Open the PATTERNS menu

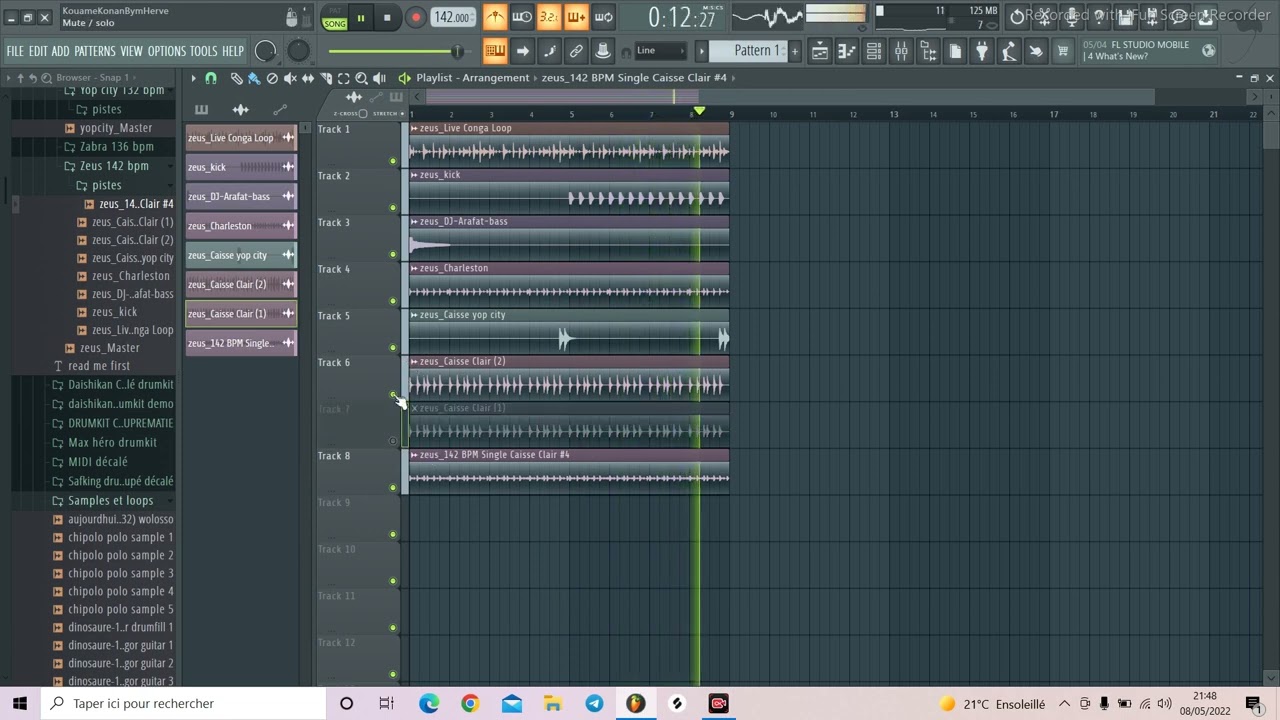(x=95, y=51)
